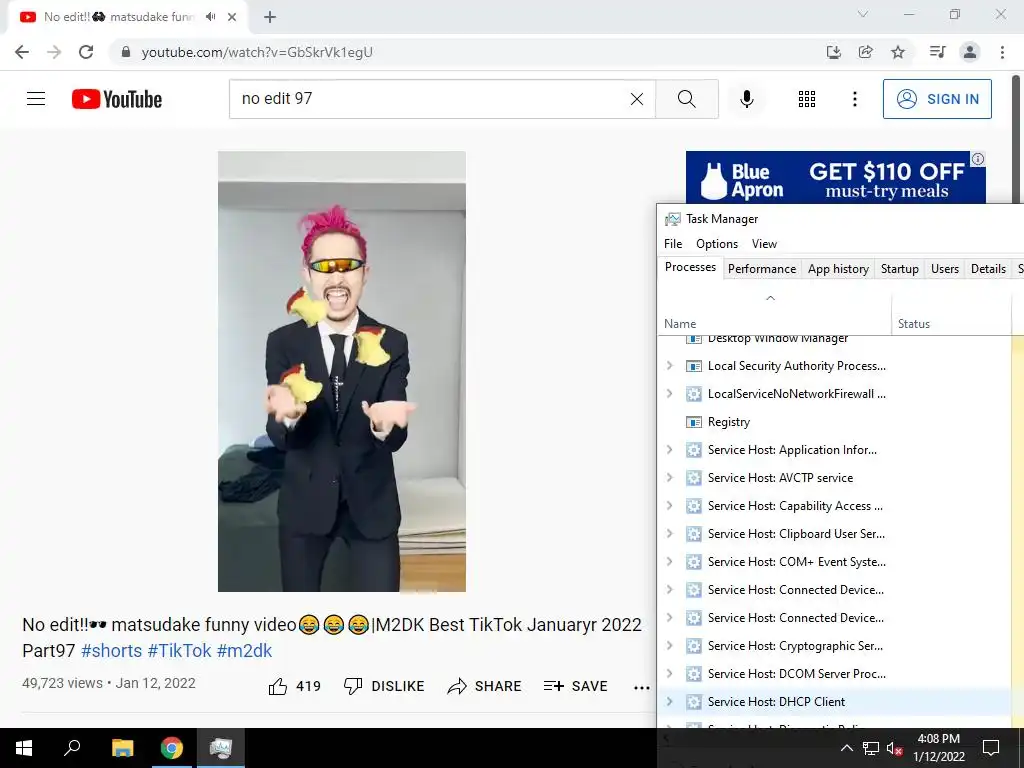This screenshot has height=768, width=1024.
Task: Open the YouTube apps grid icon
Action: point(807,99)
